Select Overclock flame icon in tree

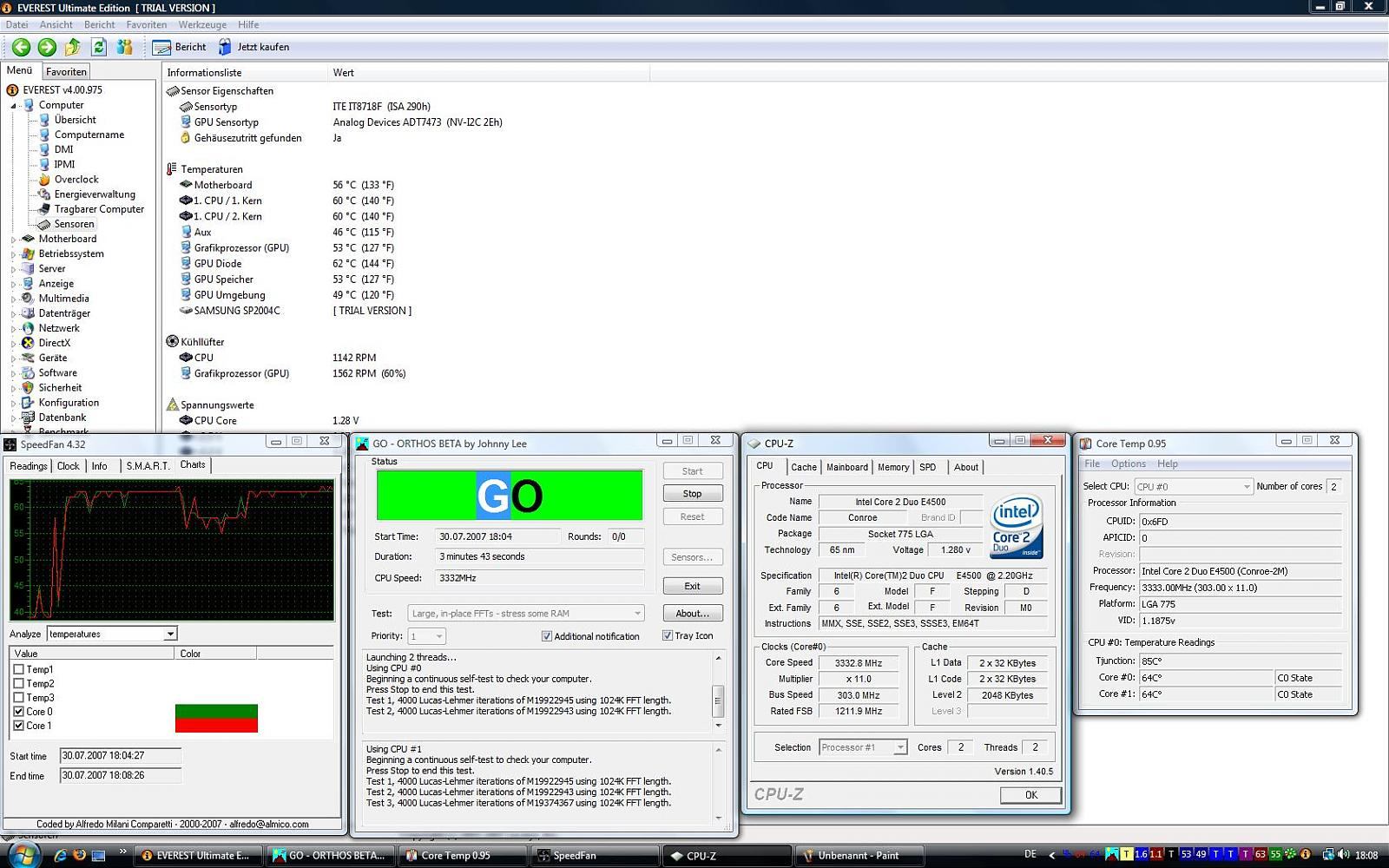44,179
